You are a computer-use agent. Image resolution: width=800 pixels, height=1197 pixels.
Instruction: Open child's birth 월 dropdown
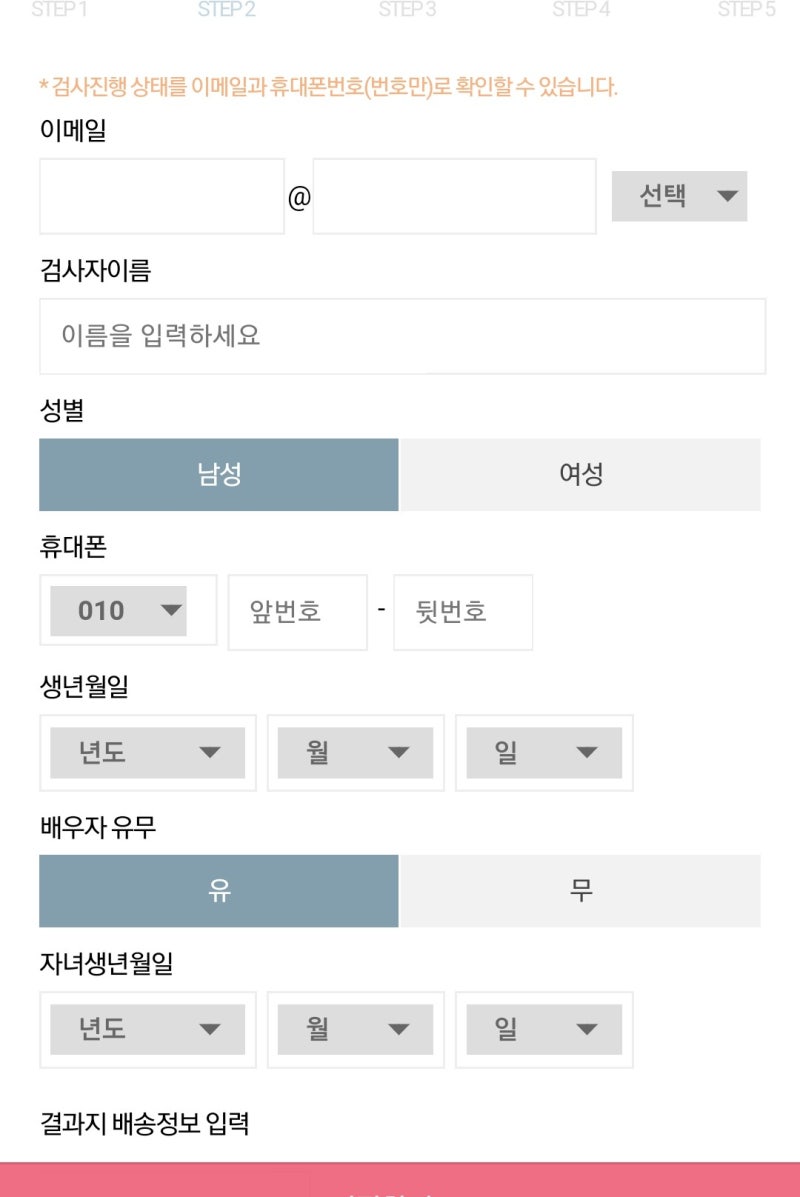[355, 1029]
